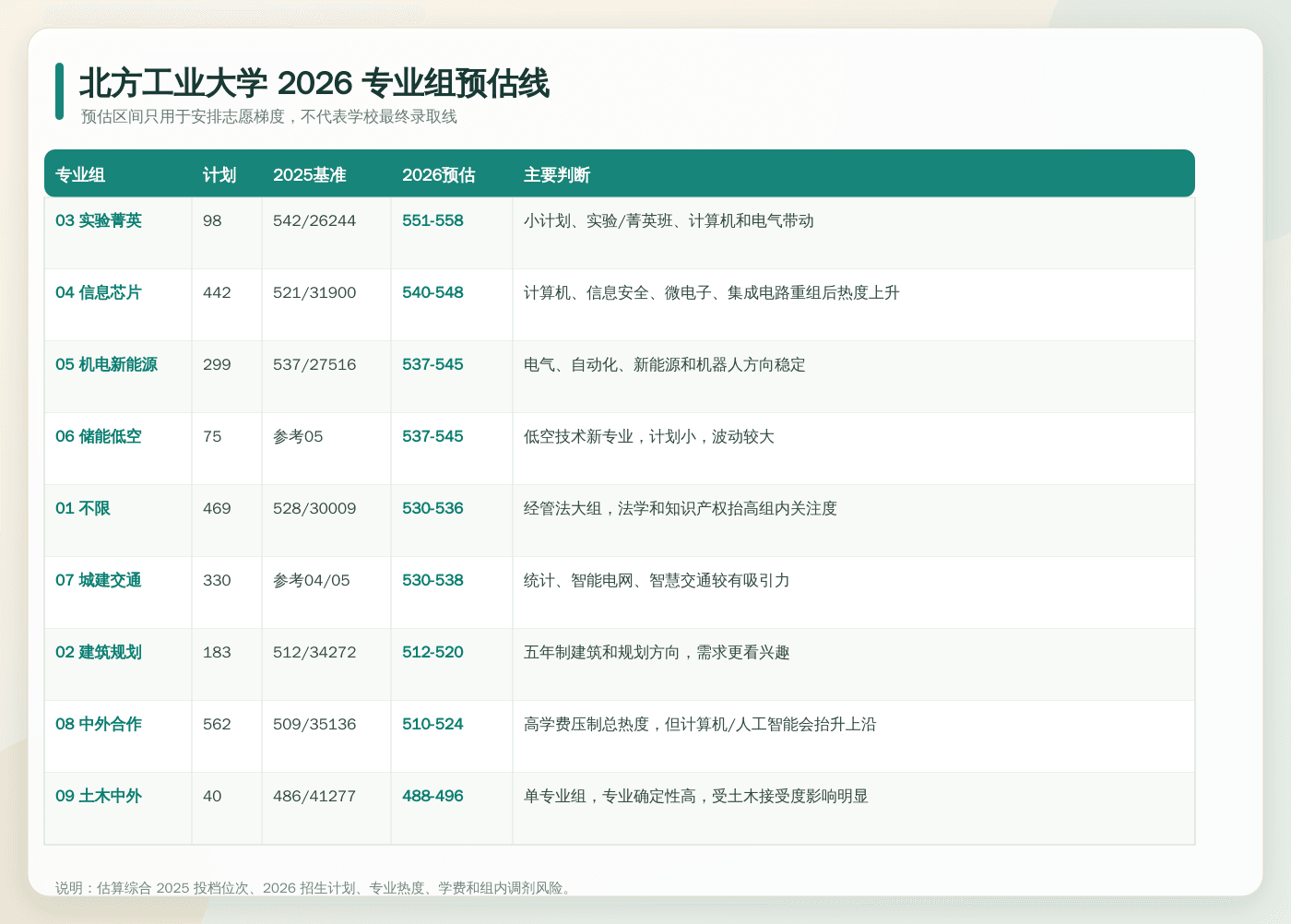Click 537-545 in the 机电新能源 row
1291x924 pixels.
click(x=432, y=364)
